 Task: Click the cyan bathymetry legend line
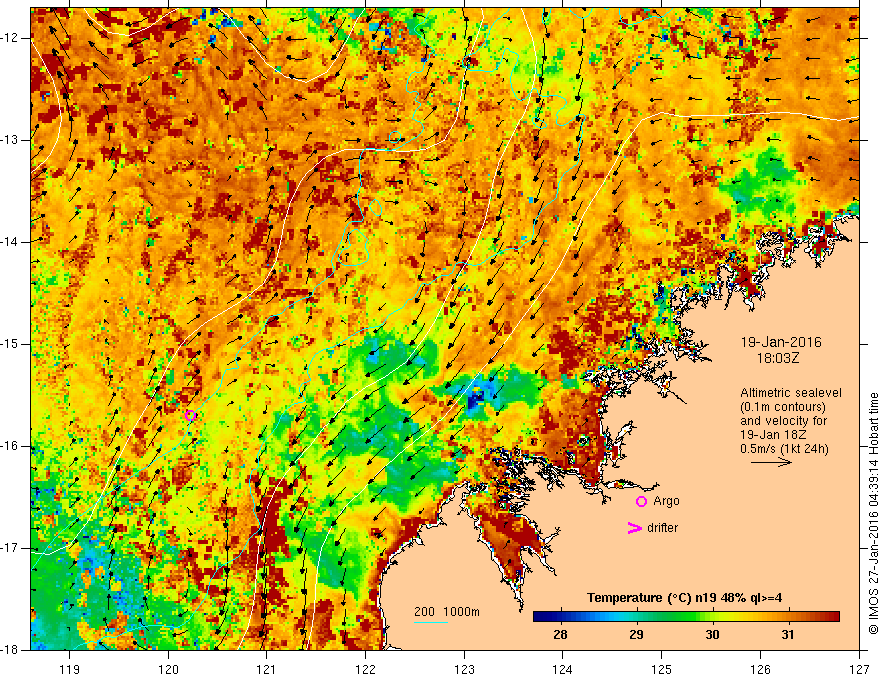(430, 622)
